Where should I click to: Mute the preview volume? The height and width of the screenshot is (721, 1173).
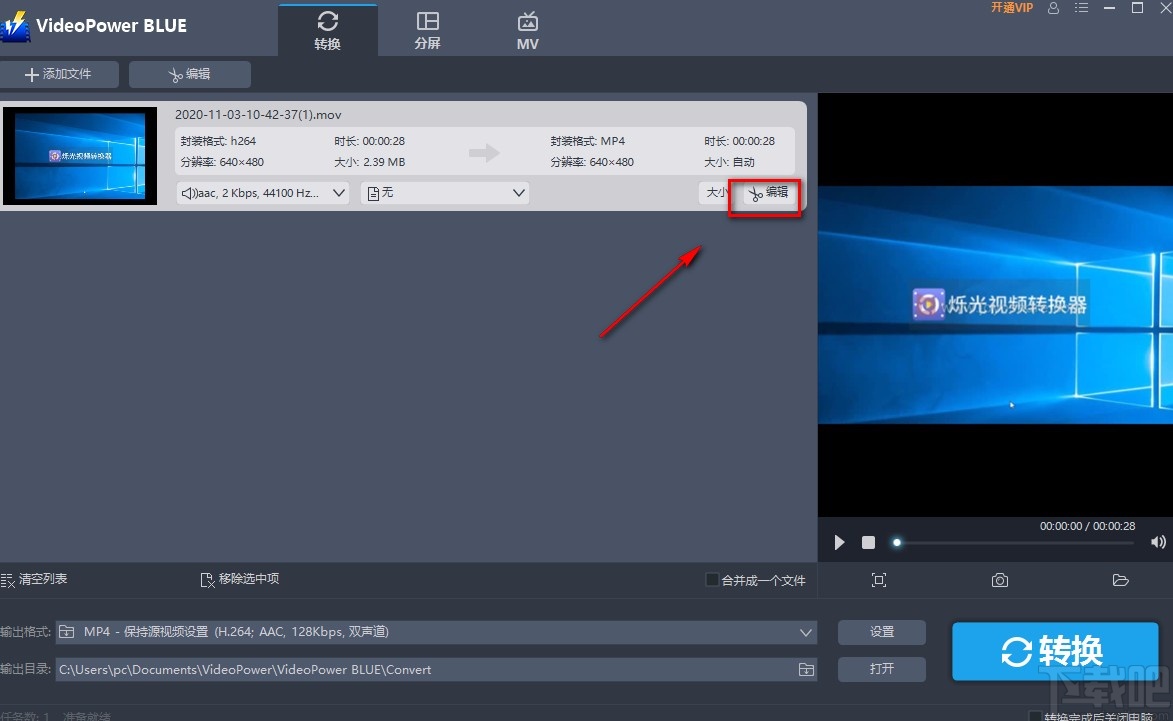(x=1158, y=542)
